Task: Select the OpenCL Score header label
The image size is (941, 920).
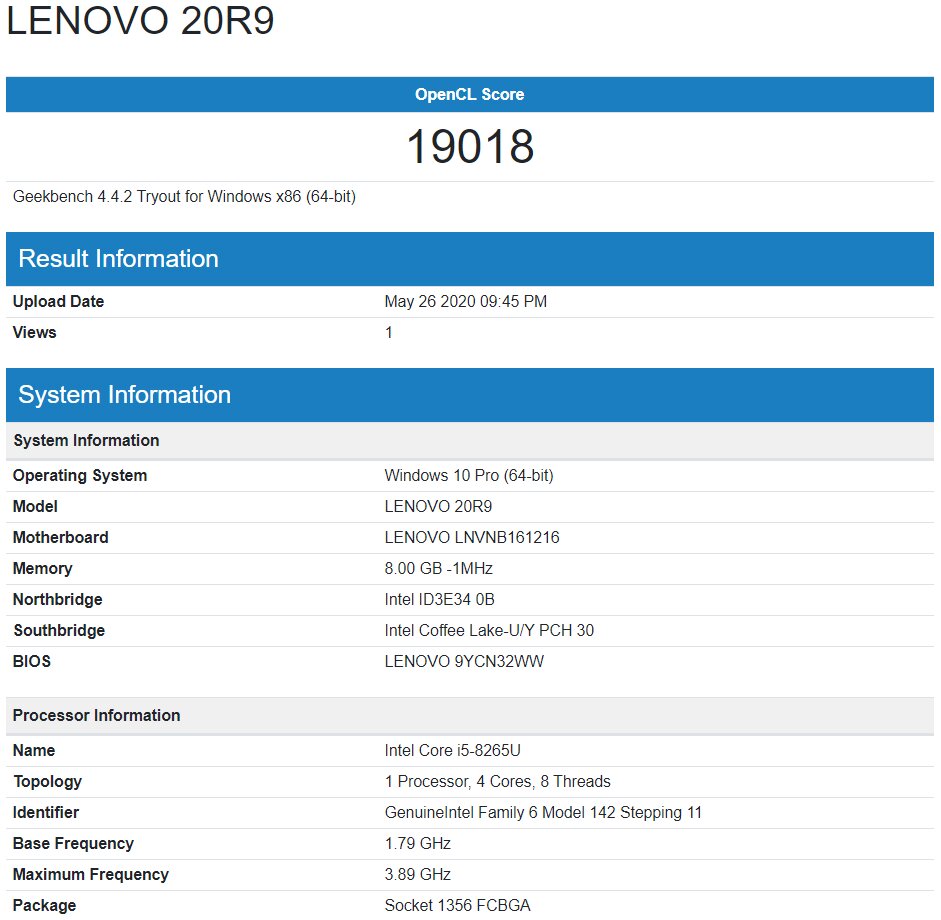Action: pos(469,94)
